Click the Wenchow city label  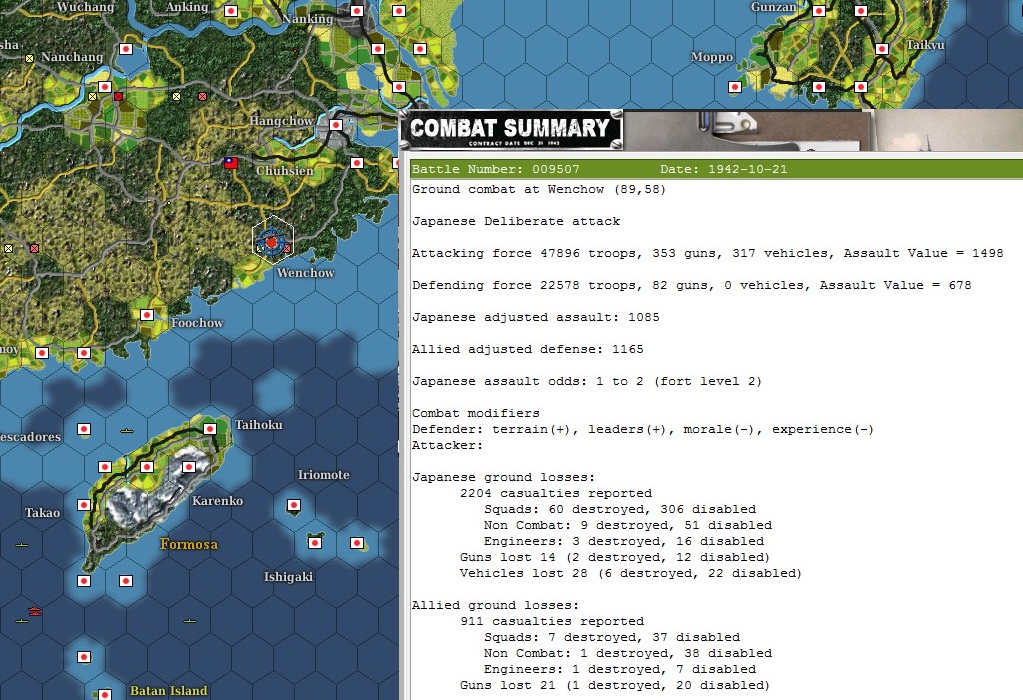click(305, 273)
